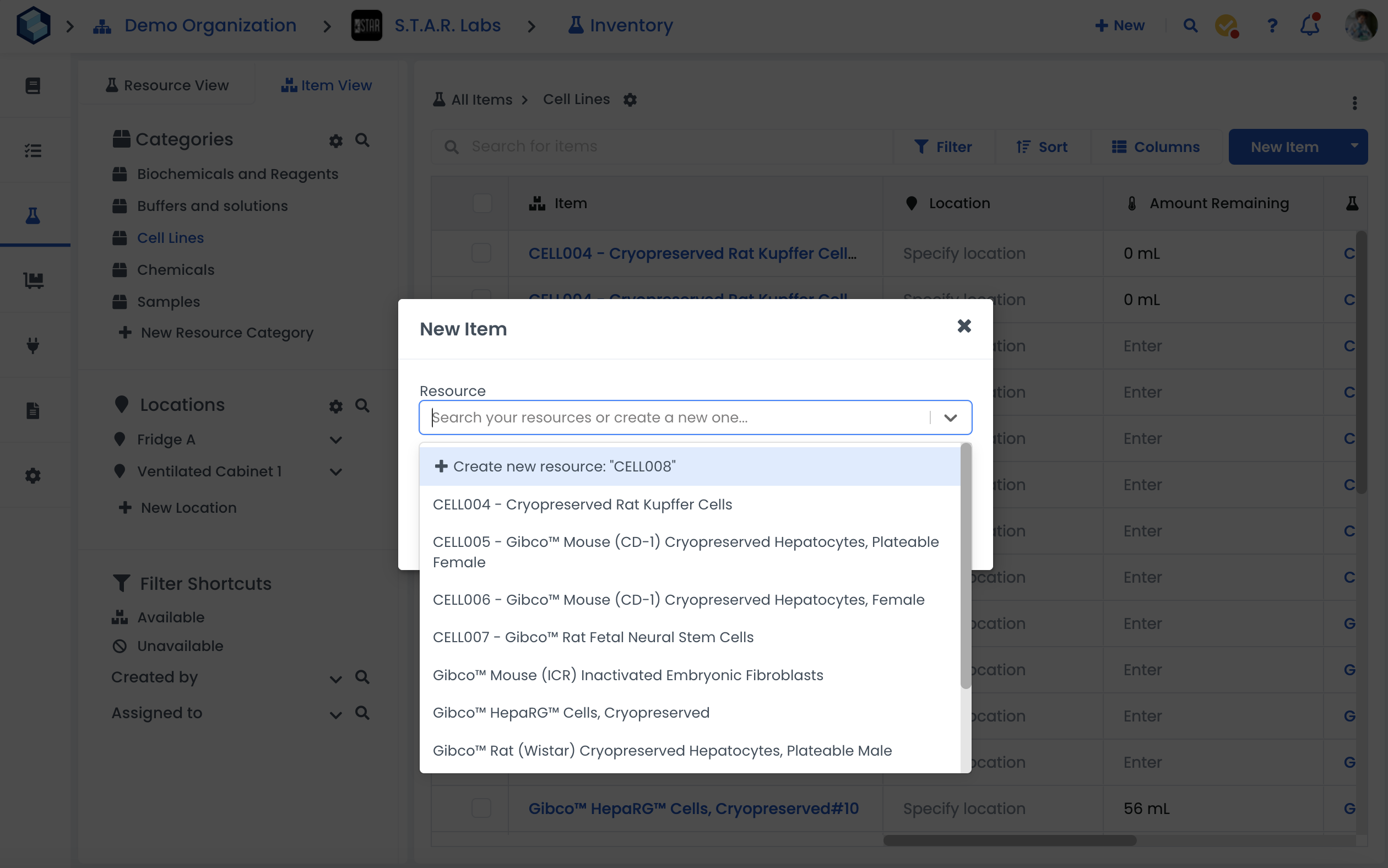Open the plug integrations sidebar icon

click(x=32, y=345)
